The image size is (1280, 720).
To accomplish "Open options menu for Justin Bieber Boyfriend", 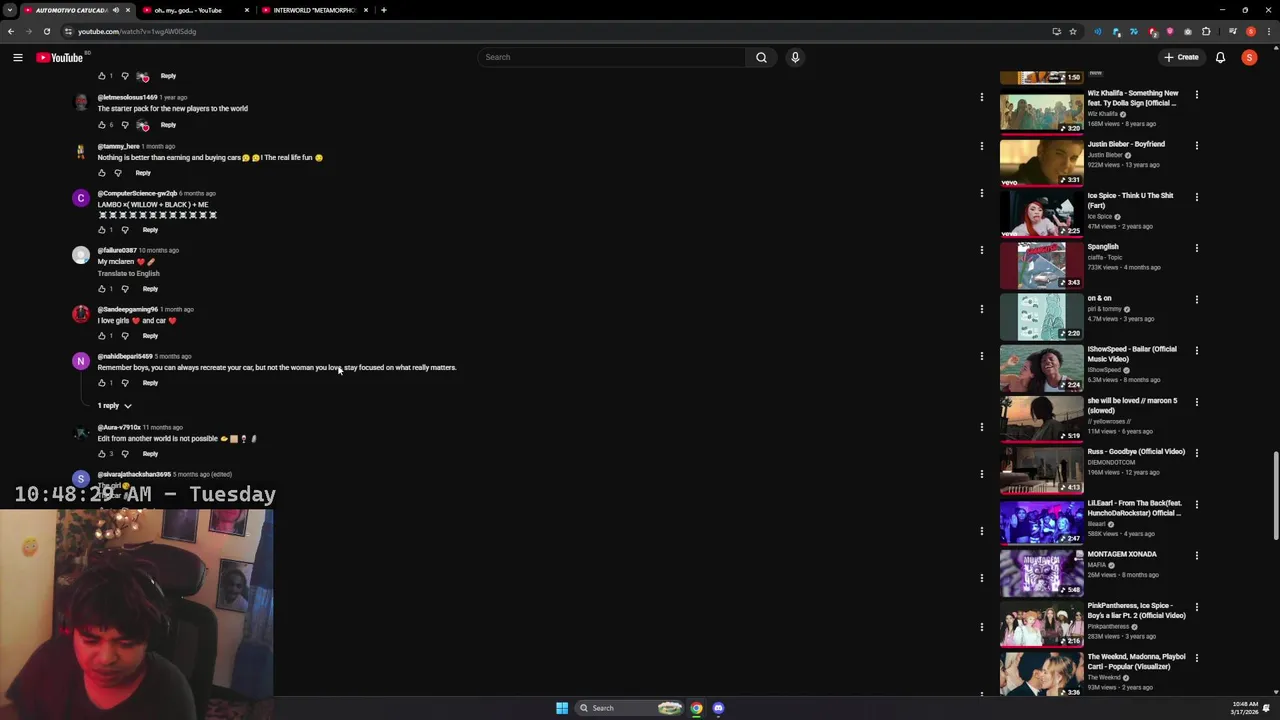I will pyautogui.click(x=1196, y=145).
